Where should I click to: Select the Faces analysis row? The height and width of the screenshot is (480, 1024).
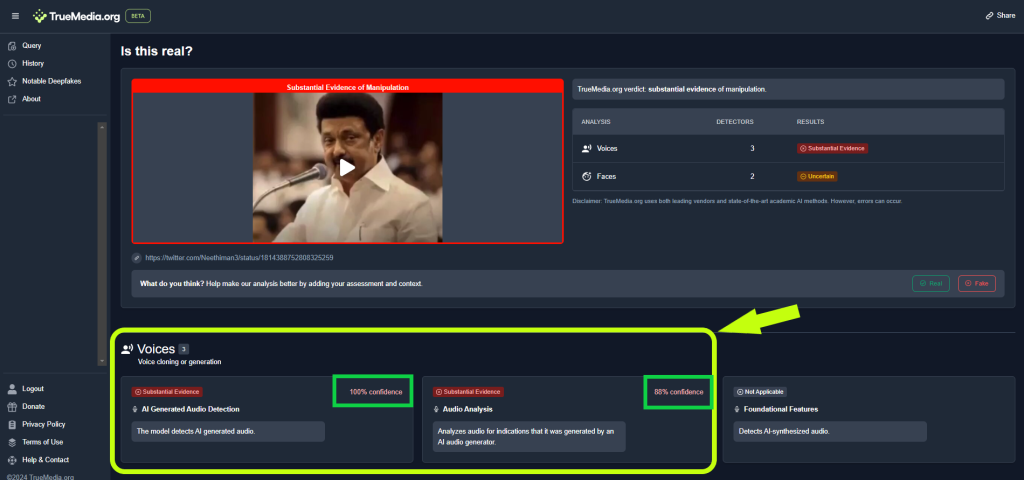click(788, 176)
